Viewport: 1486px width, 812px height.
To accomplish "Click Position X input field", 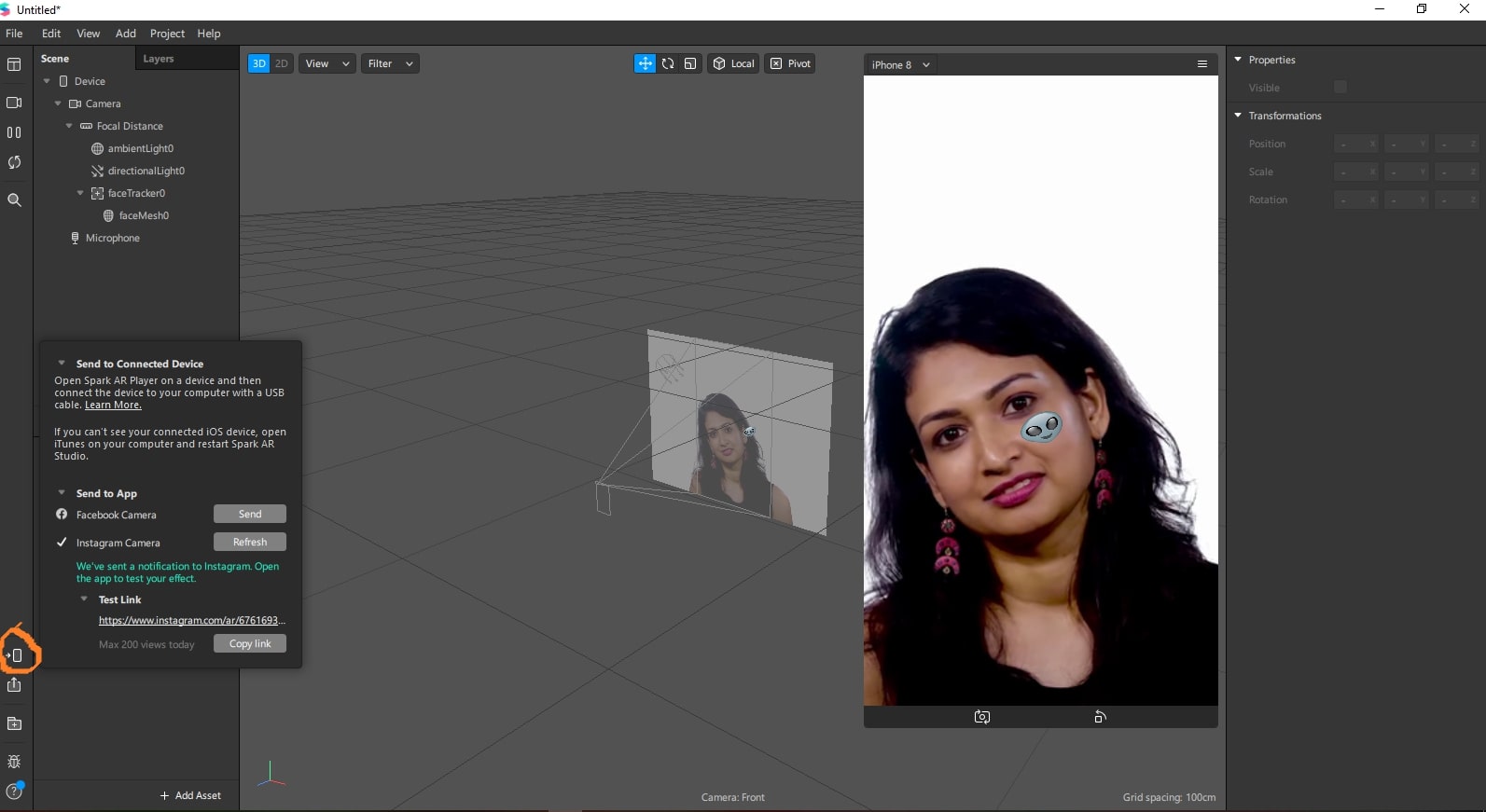I will (x=1355, y=144).
